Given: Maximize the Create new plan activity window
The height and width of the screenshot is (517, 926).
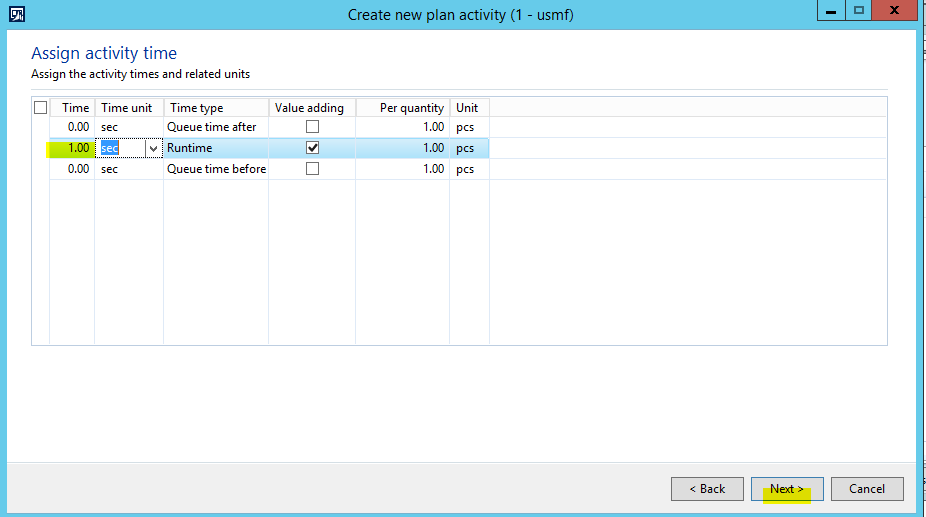Looking at the screenshot, I should pyautogui.click(x=858, y=11).
